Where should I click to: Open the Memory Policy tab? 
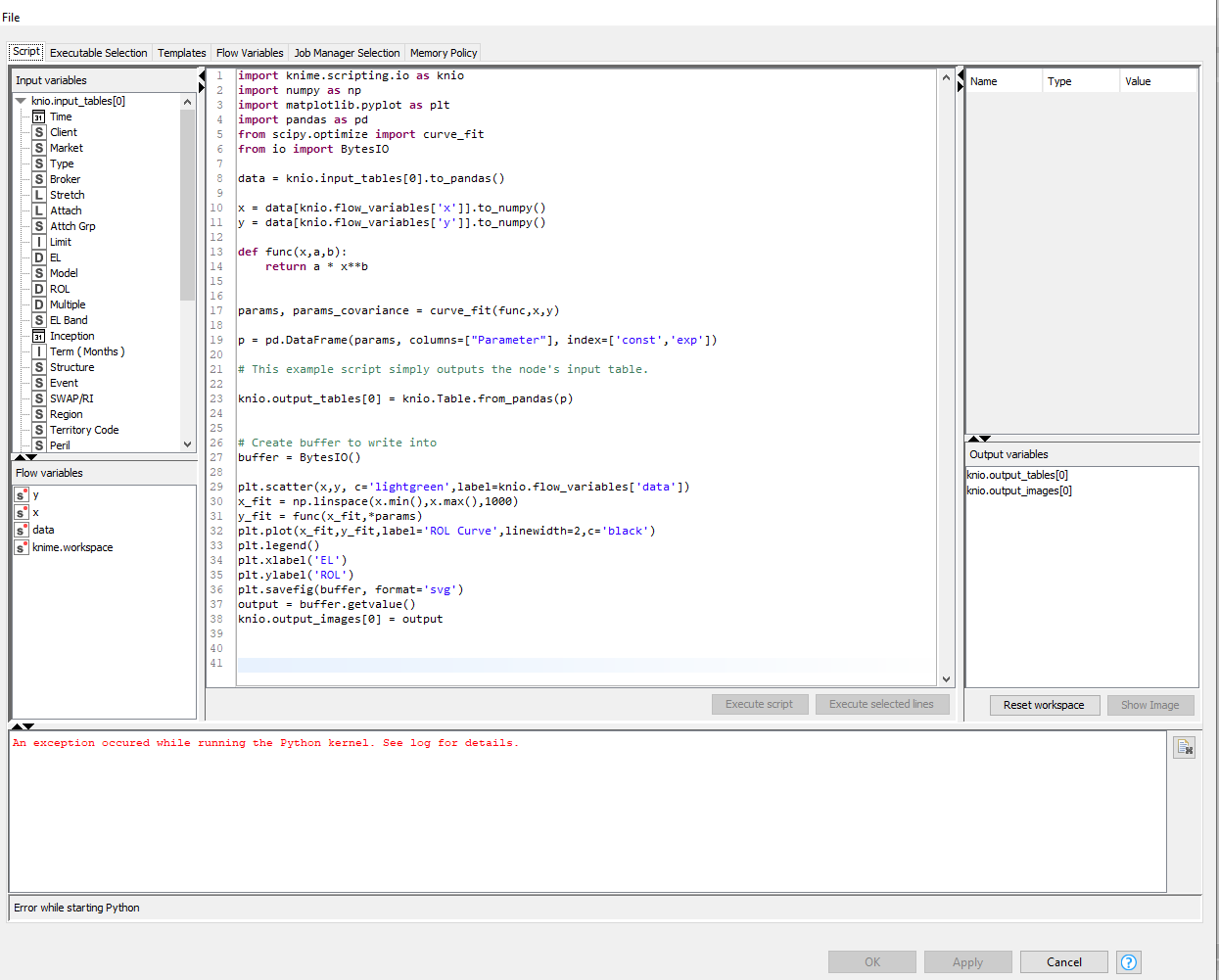tap(444, 53)
